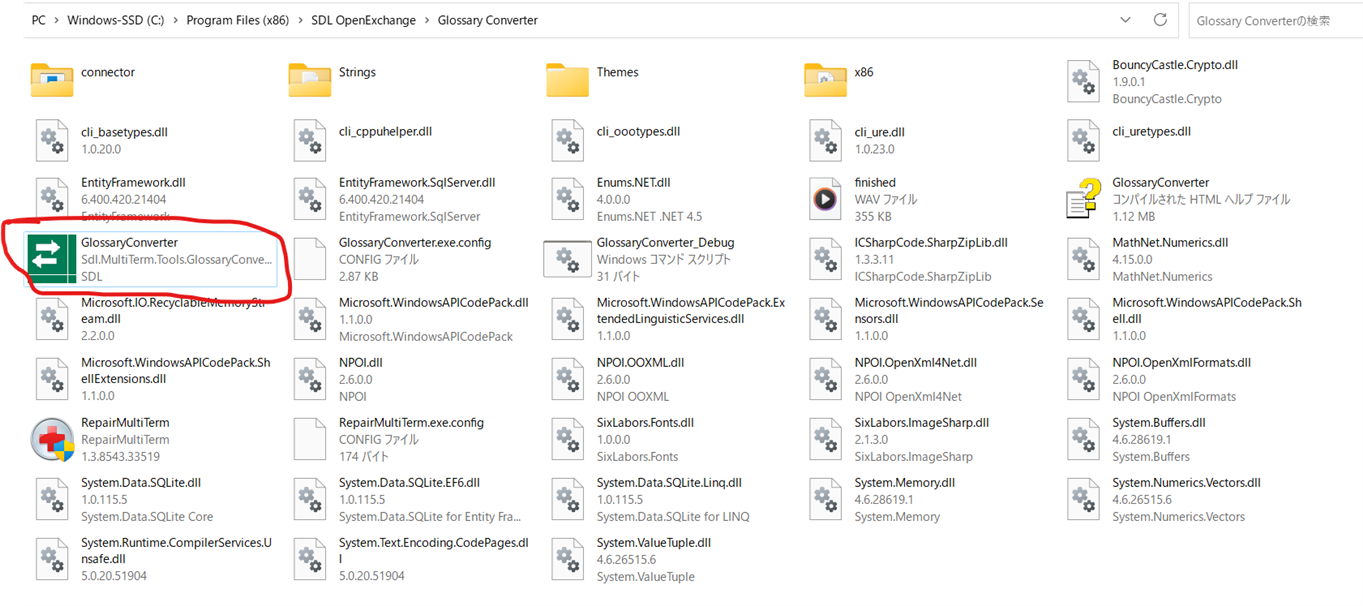
Task: Click the System.Data.SQLite.dll file icon
Action: pos(52,500)
